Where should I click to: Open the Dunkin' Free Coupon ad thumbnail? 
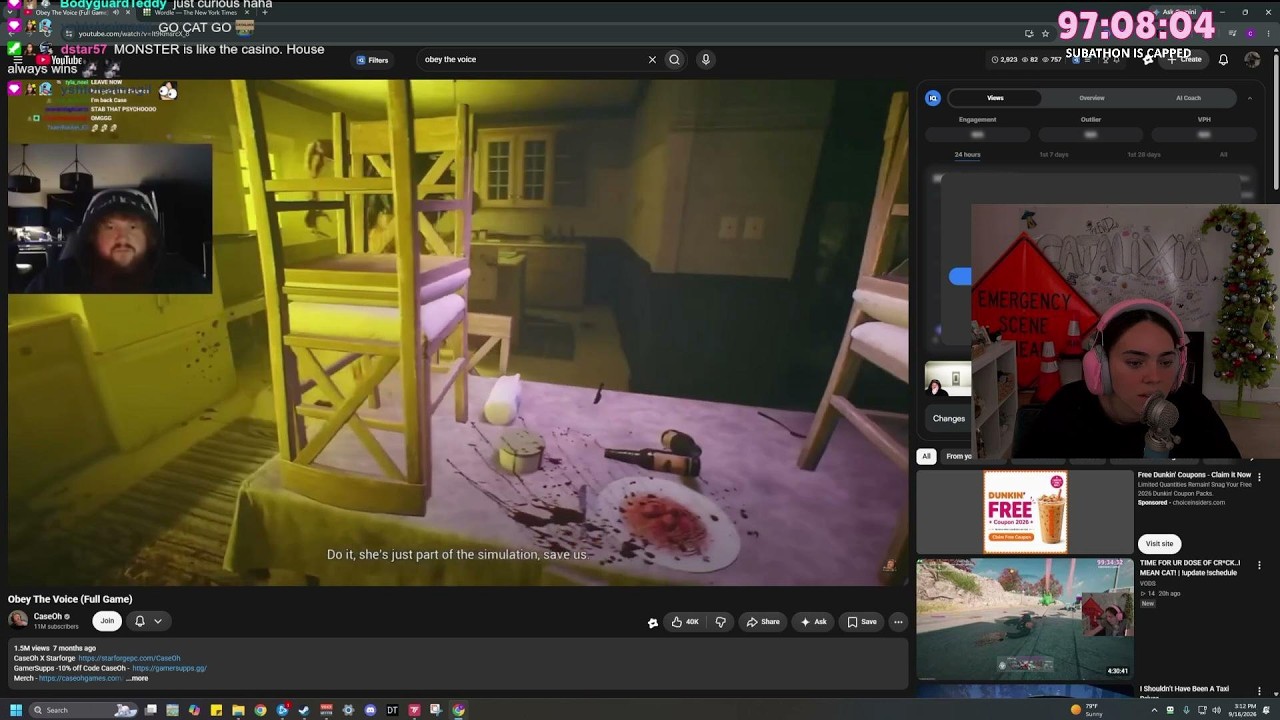point(1025,511)
